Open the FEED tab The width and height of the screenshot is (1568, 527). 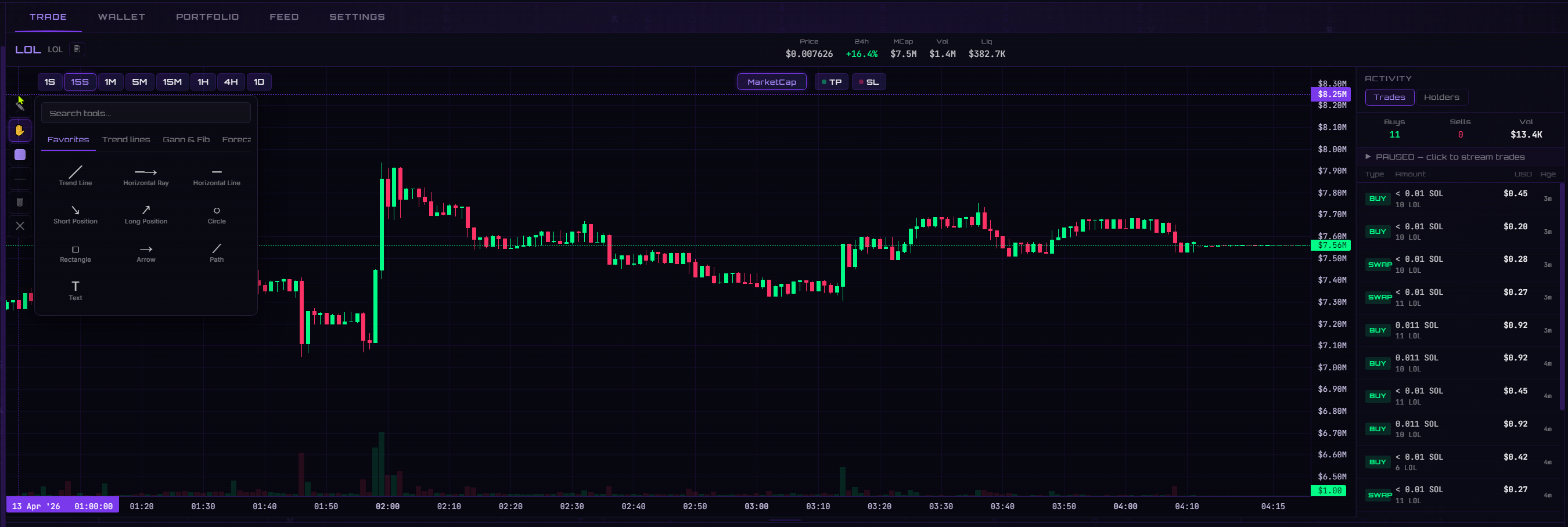pos(284,16)
